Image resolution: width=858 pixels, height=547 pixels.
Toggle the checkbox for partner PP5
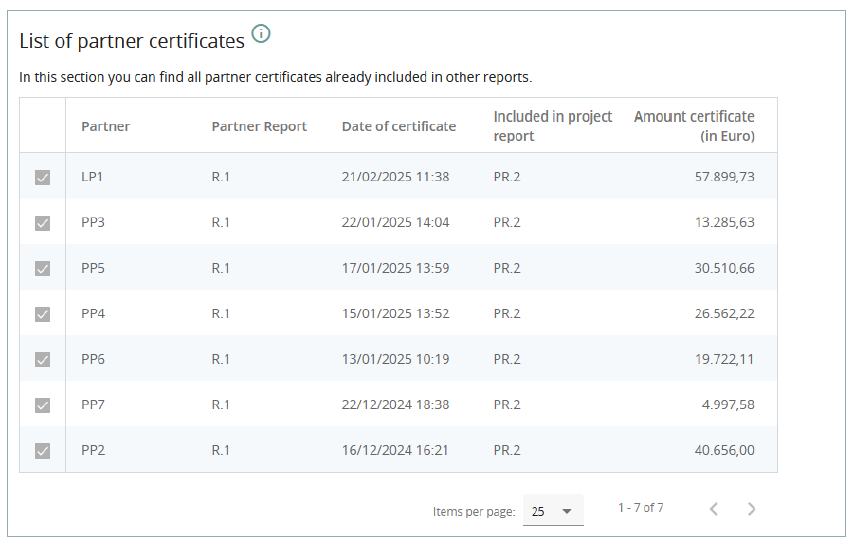coord(42,268)
